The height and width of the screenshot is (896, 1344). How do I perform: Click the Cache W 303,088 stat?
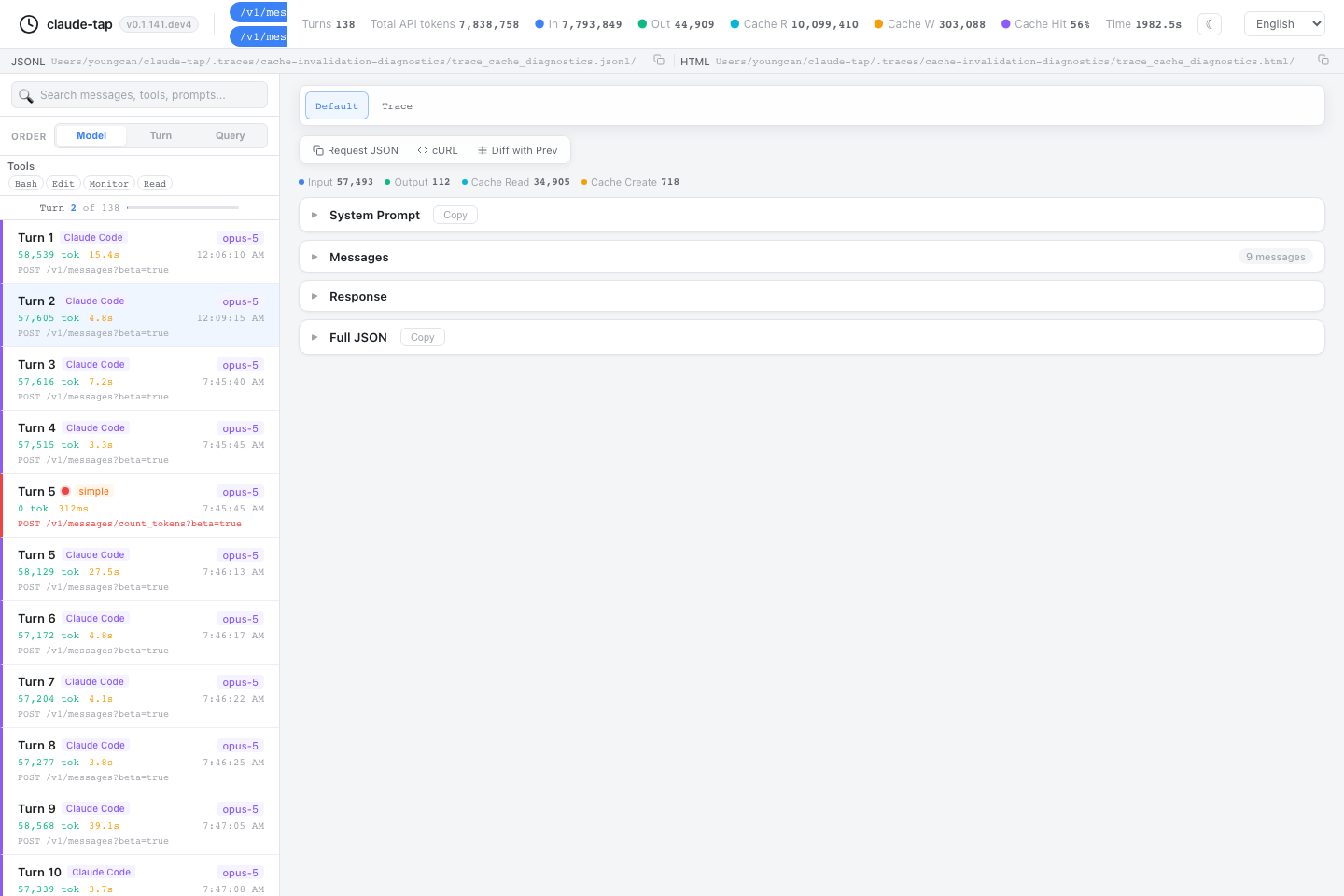coord(930,24)
